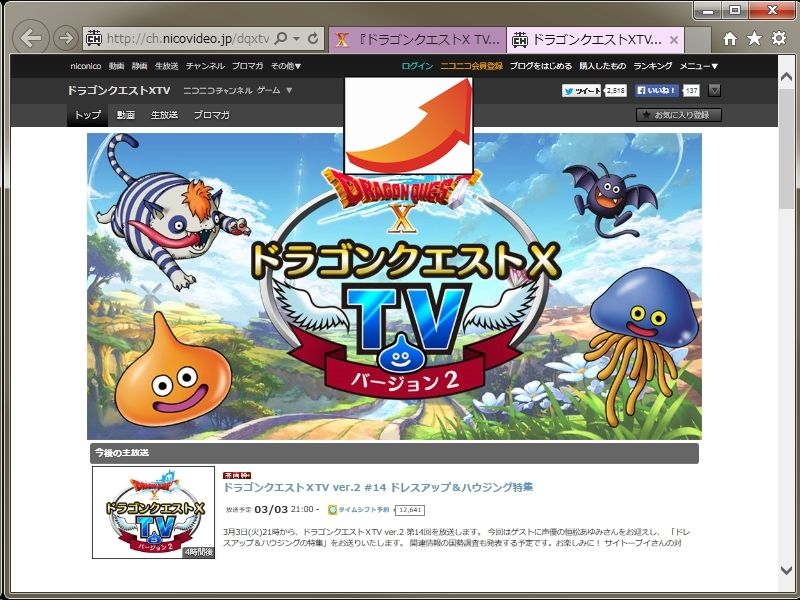The width and height of the screenshot is (800, 600).
Task: Open Favorites star icon
Action: (x=754, y=38)
